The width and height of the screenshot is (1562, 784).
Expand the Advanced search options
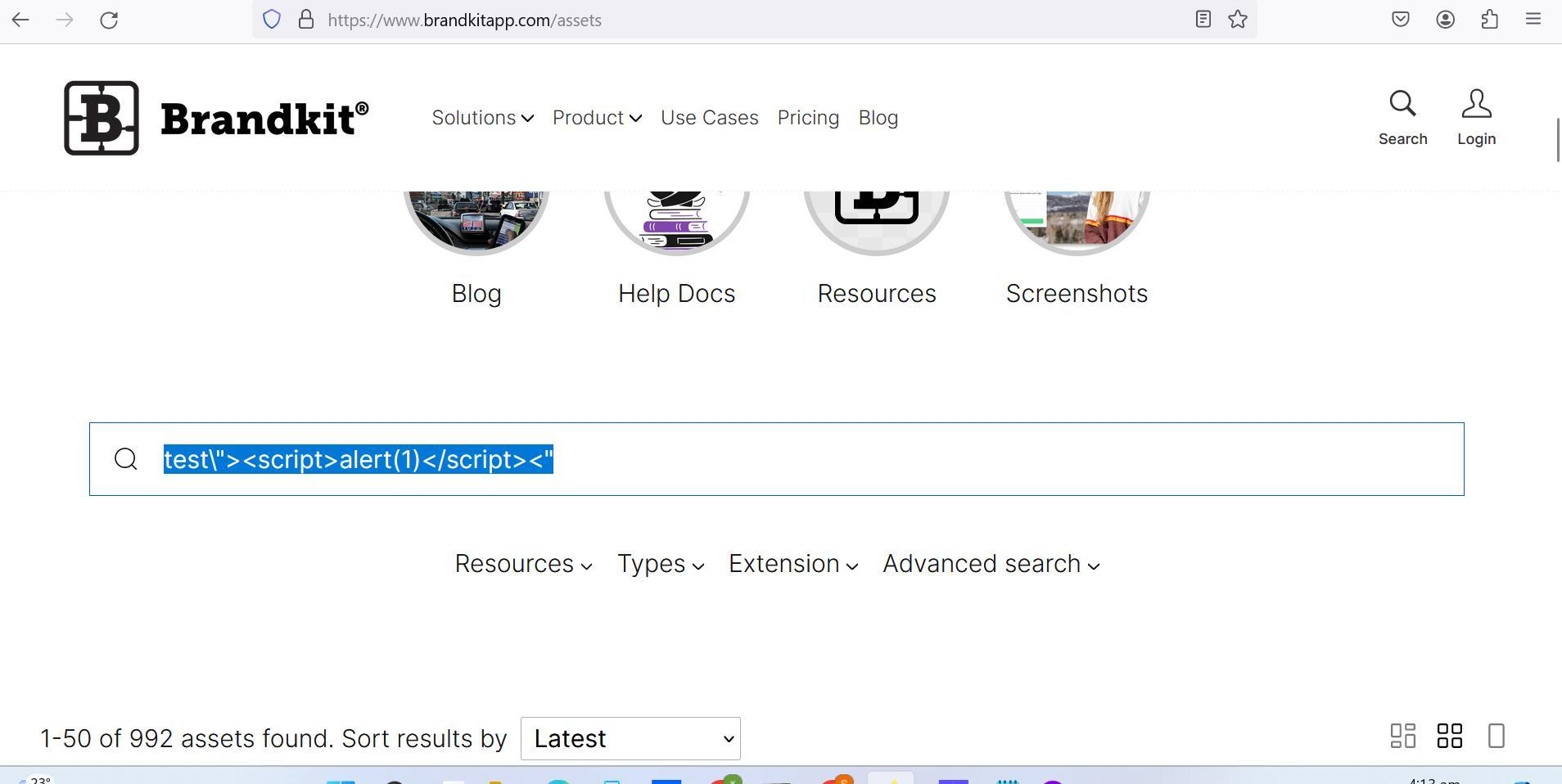click(x=991, y=564)
